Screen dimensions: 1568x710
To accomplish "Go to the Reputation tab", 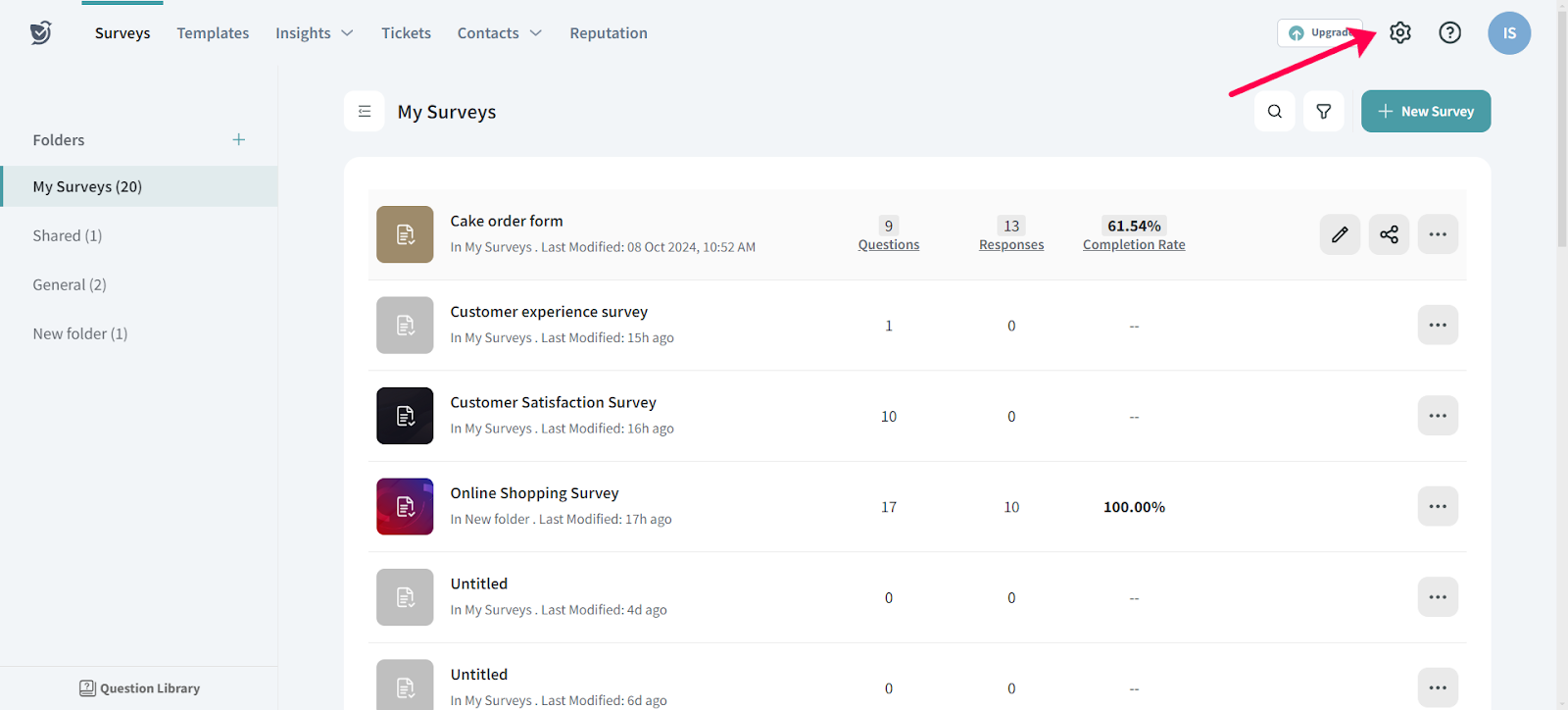I will pos(608,33).
